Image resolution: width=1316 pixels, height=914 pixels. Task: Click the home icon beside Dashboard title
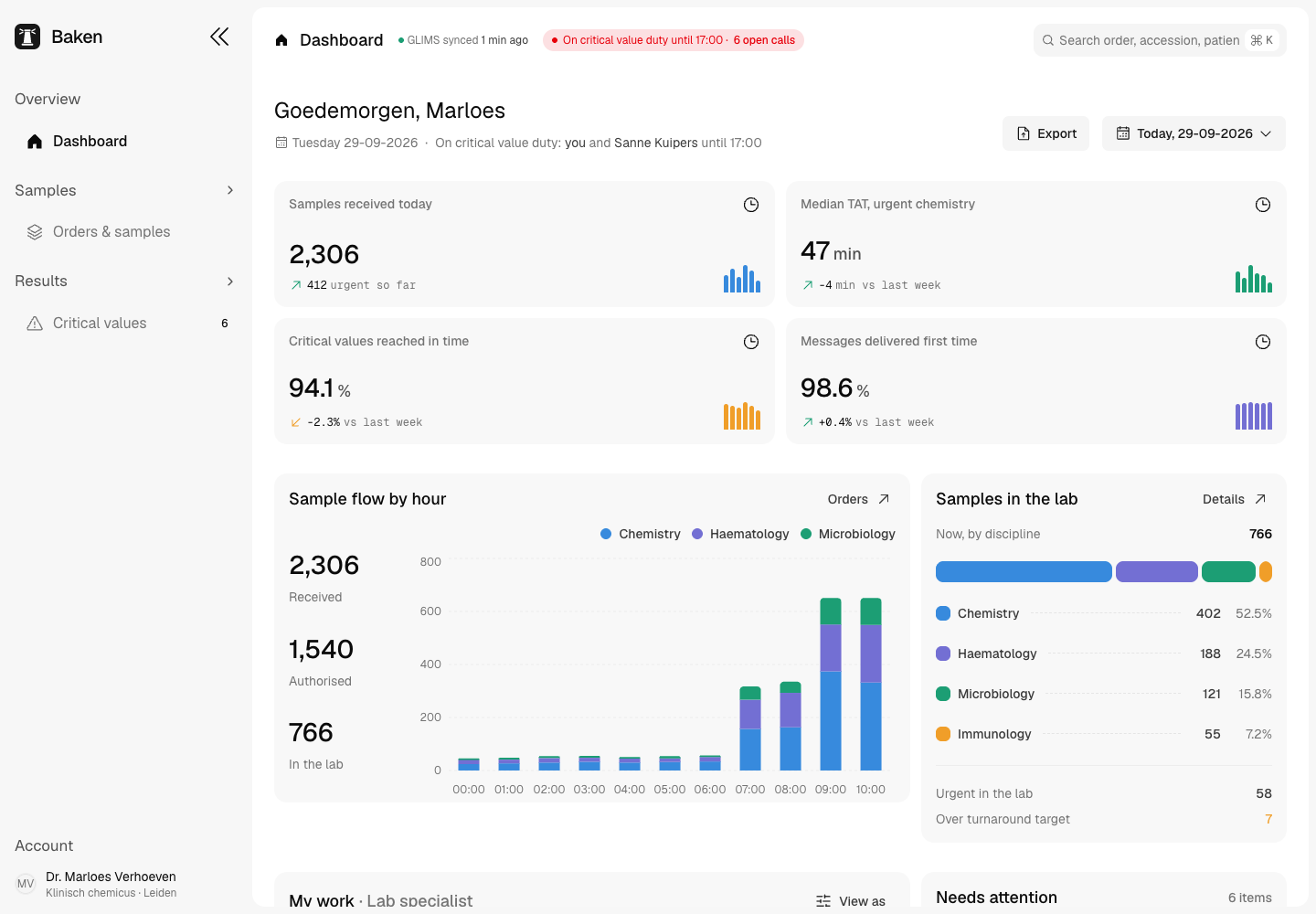pyautogui.click(x=281, y=40)
